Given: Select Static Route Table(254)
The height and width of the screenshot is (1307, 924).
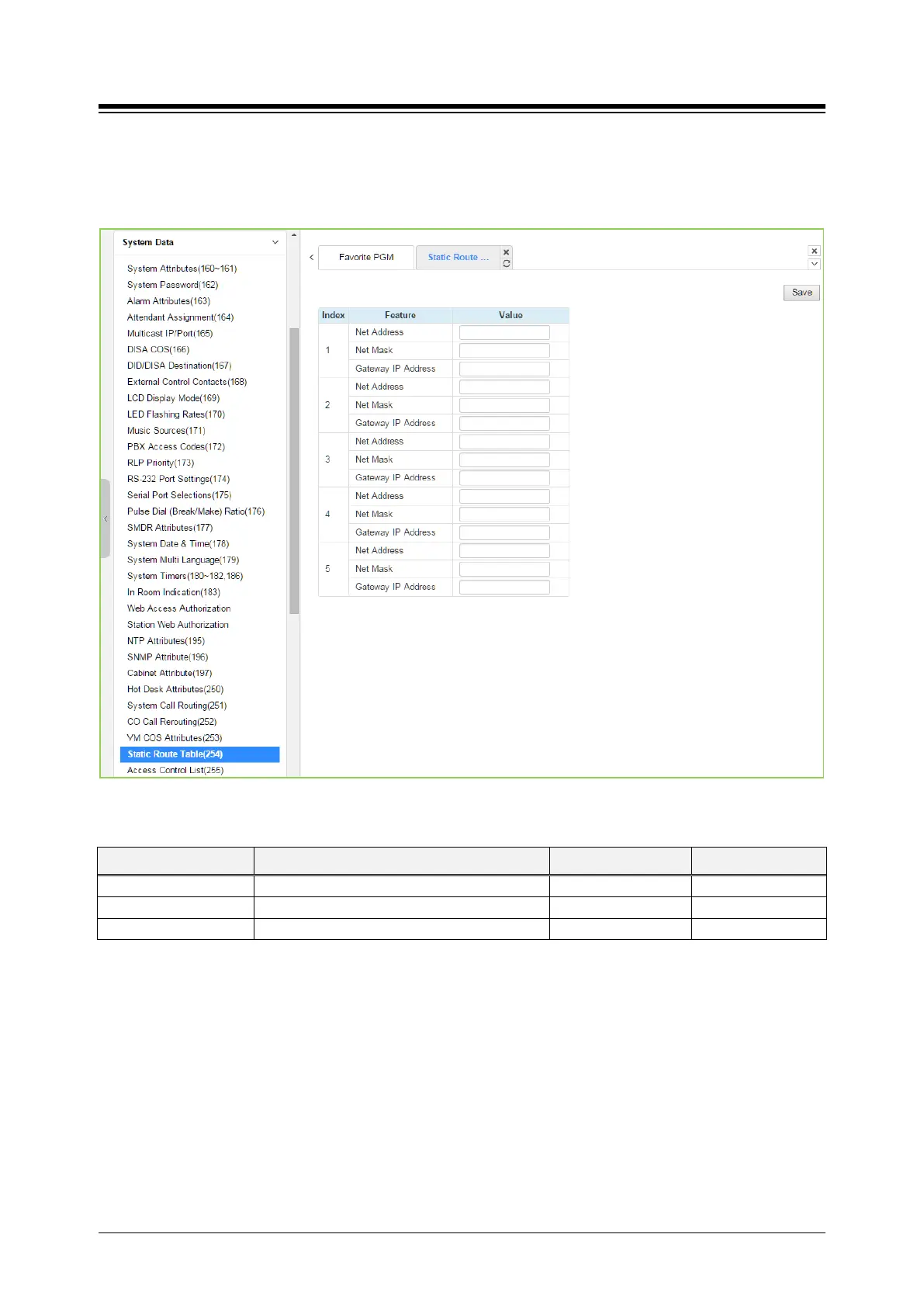Looking at the screenshot, I should coord(199,754).
